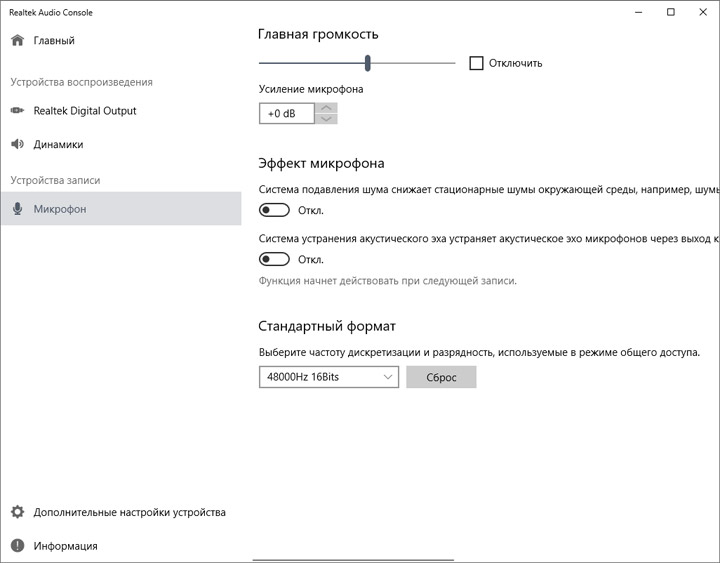Decrease microphone boost with down arrow
The width and height of the screenshot is (720, 563).
tap(326, 119)
